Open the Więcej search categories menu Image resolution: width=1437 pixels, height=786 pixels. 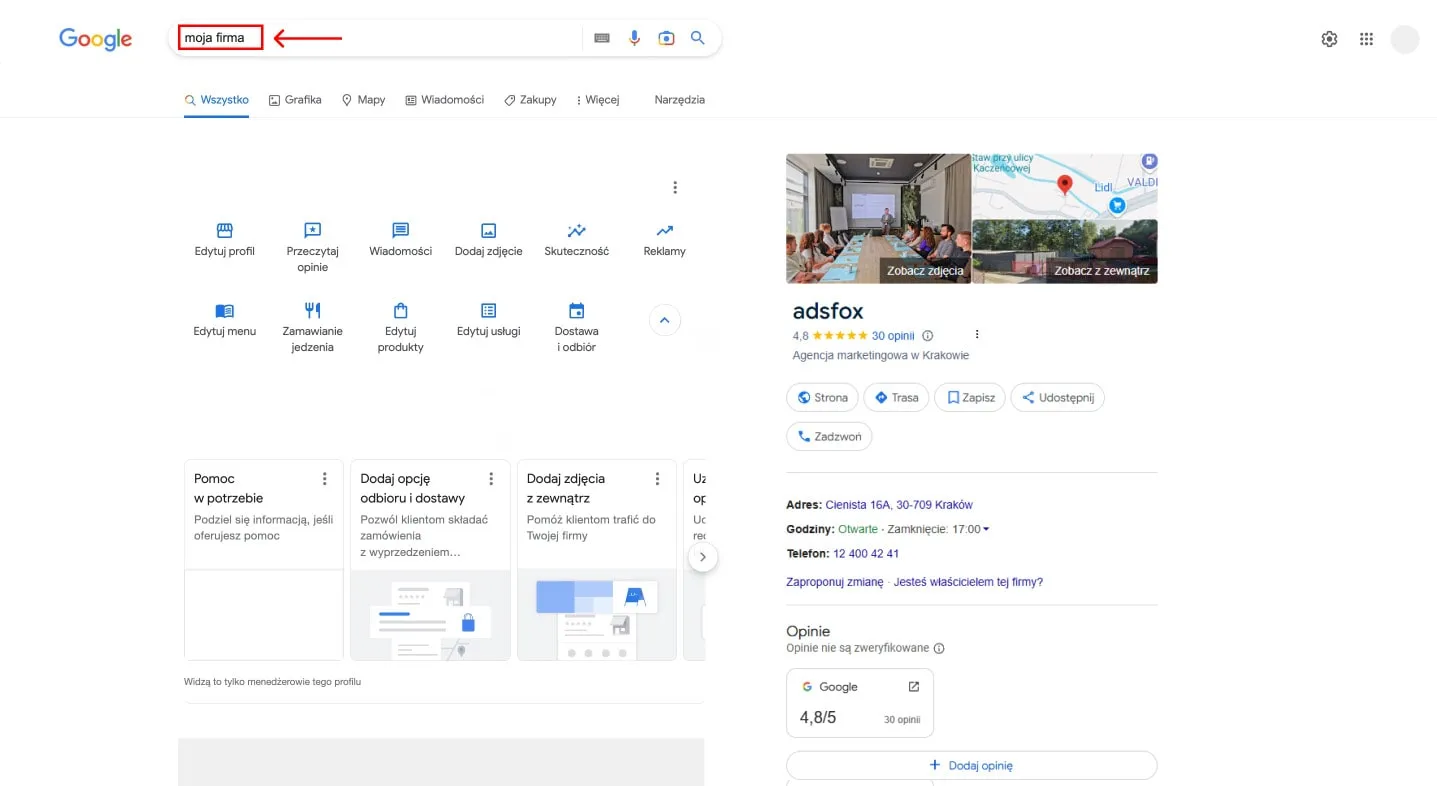598,100
